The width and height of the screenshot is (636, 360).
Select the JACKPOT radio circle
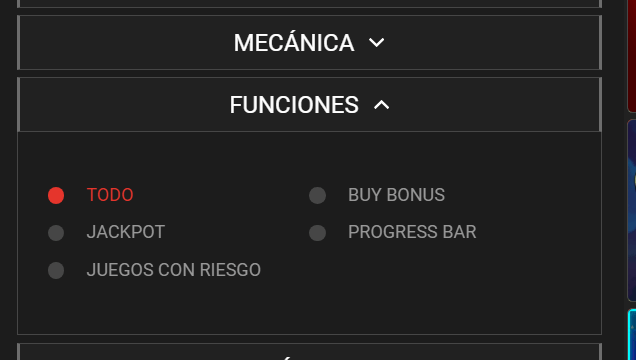[56, 233]
